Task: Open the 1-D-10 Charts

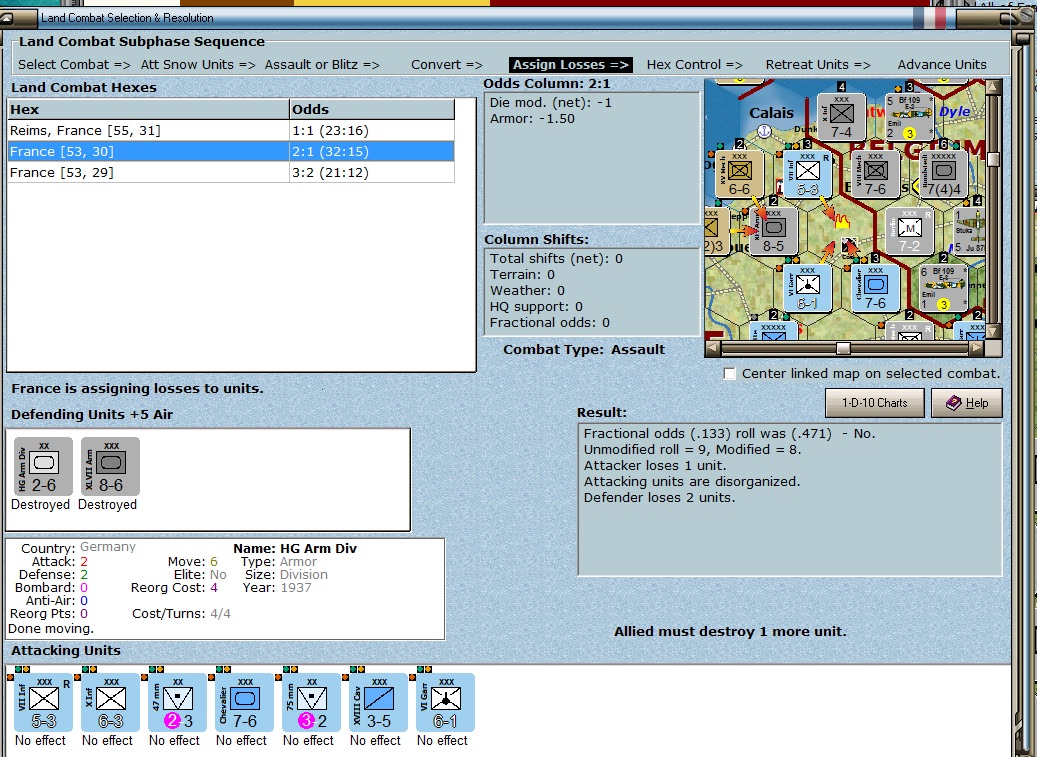Action: point(874,403)
